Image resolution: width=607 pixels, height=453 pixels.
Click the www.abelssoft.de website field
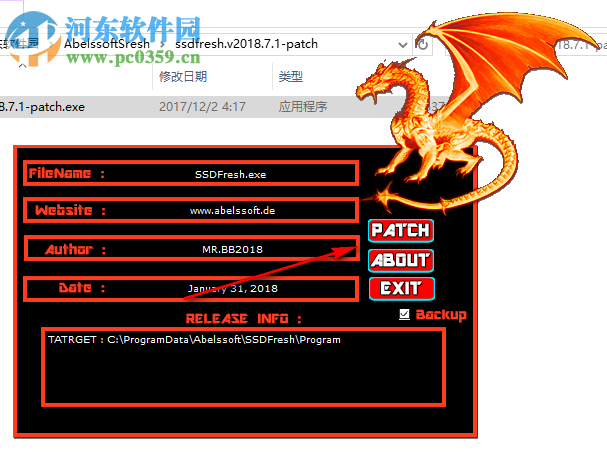pos(191,210)
